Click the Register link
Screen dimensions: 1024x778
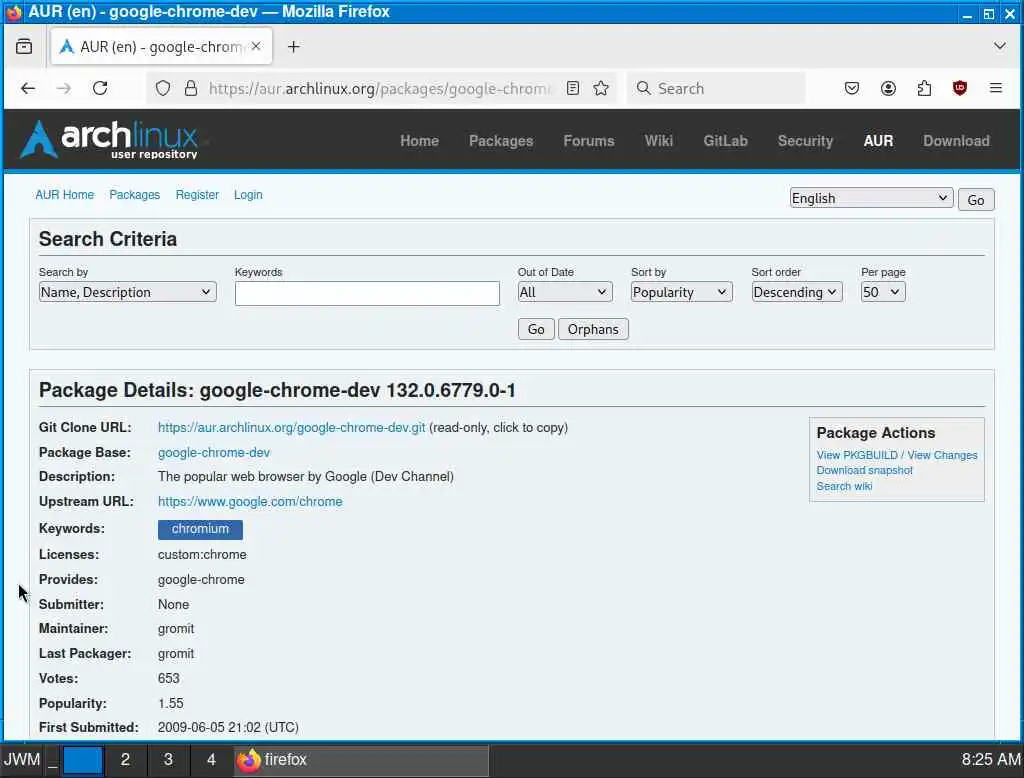coord(197,195)
